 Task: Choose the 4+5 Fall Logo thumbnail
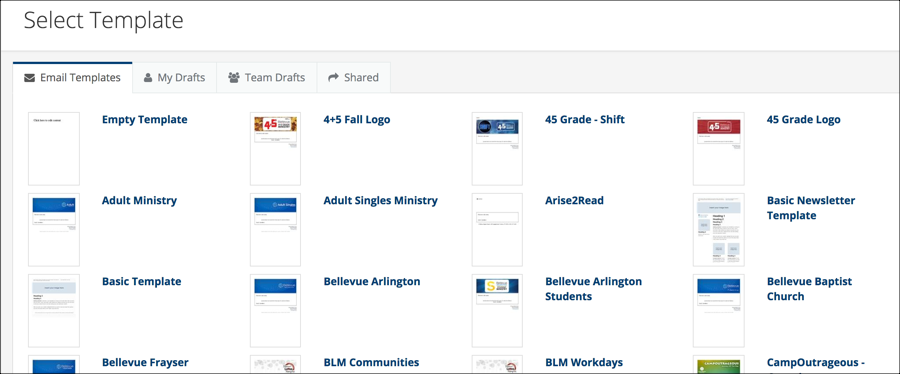coord(276,149)
